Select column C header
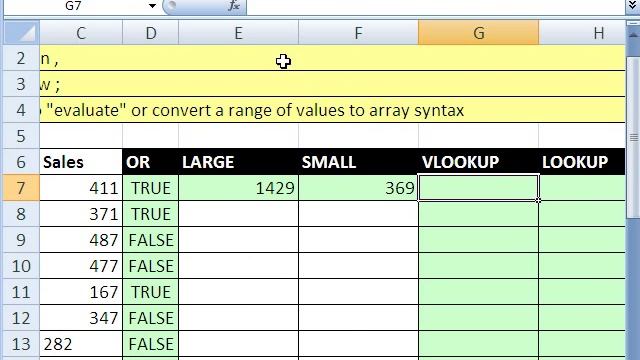 tap(81, 33)
